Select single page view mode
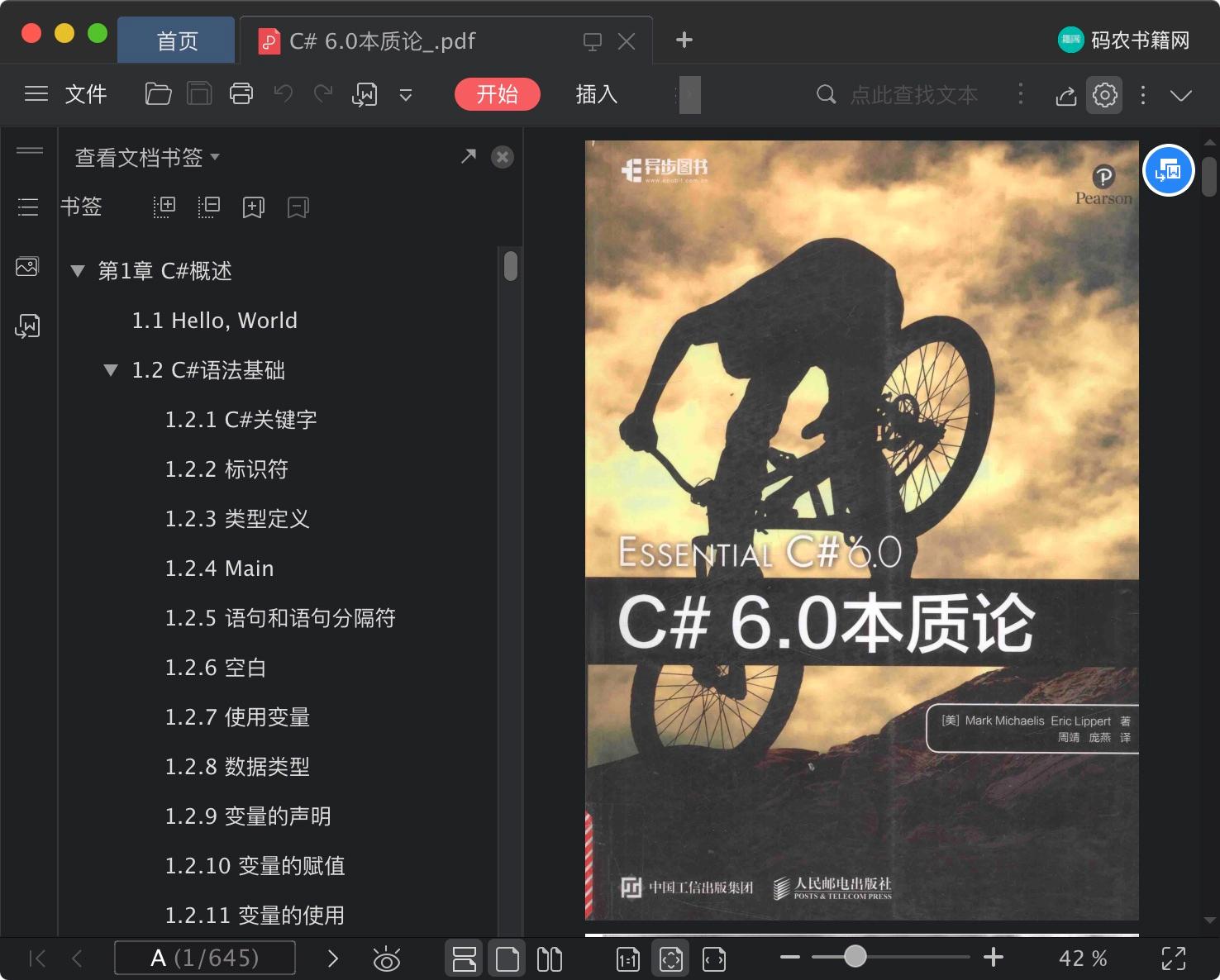This screenshot has height=980, width=1220. point(508,959)
